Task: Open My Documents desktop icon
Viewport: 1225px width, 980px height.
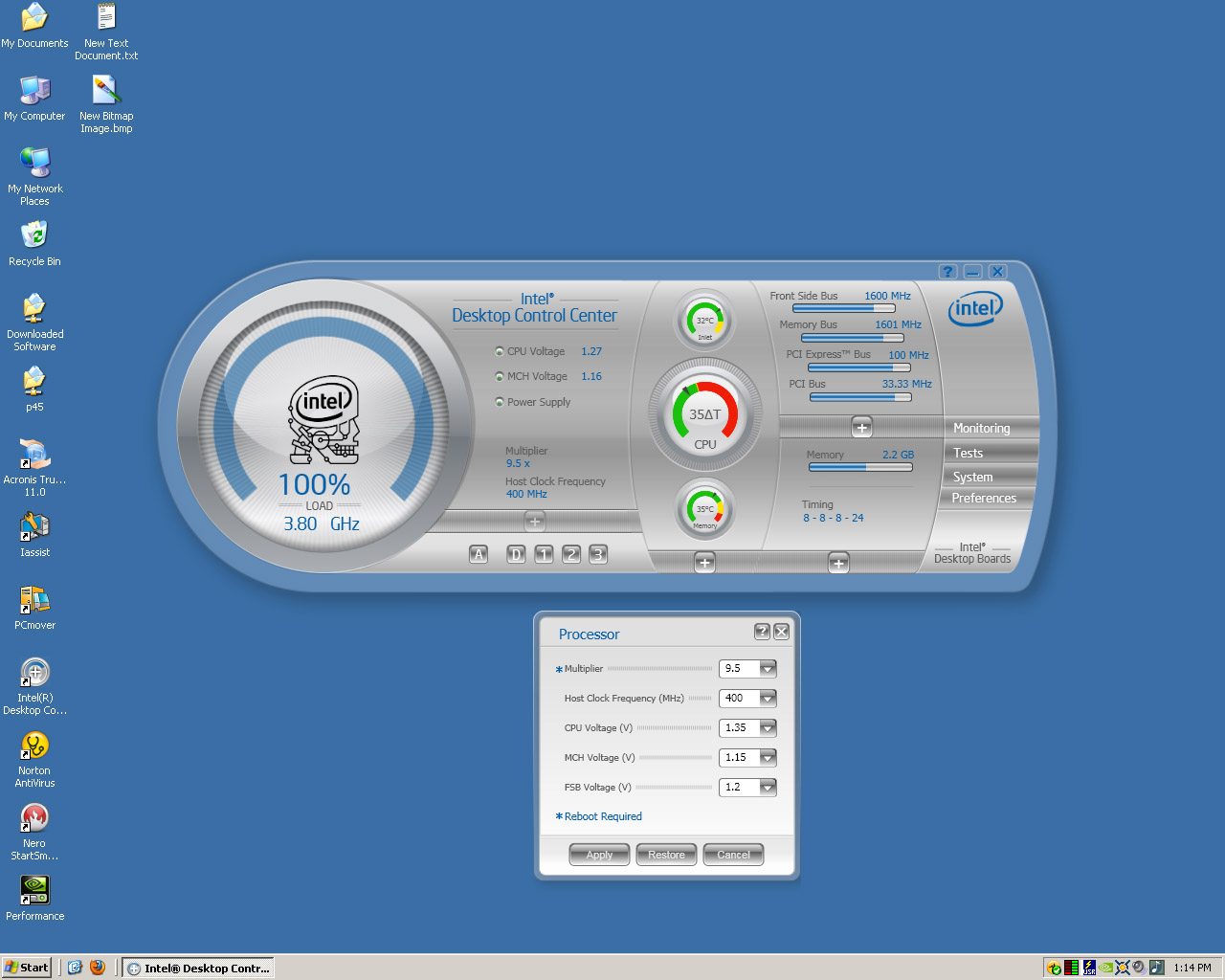Action: (x=34, y=26)
